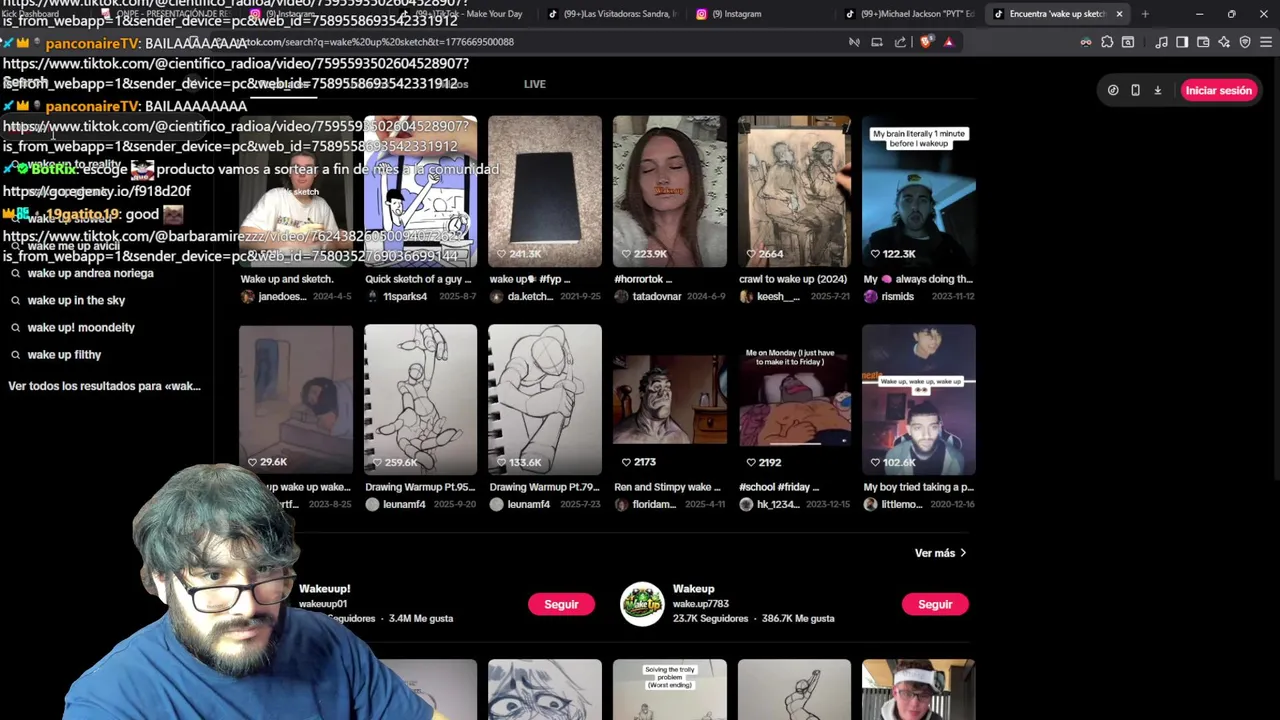Open Quick sketch of a guy video thumbnail

tap(420, 191)
